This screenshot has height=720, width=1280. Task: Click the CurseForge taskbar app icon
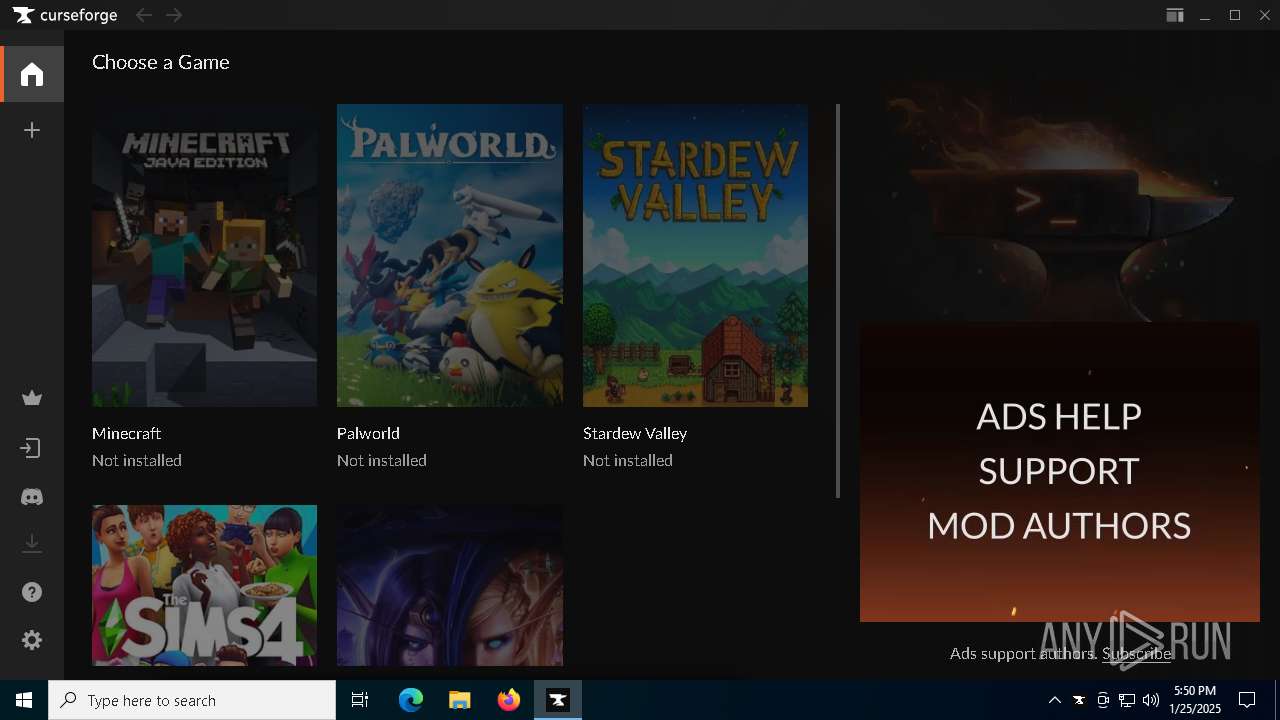pos(557,700)
